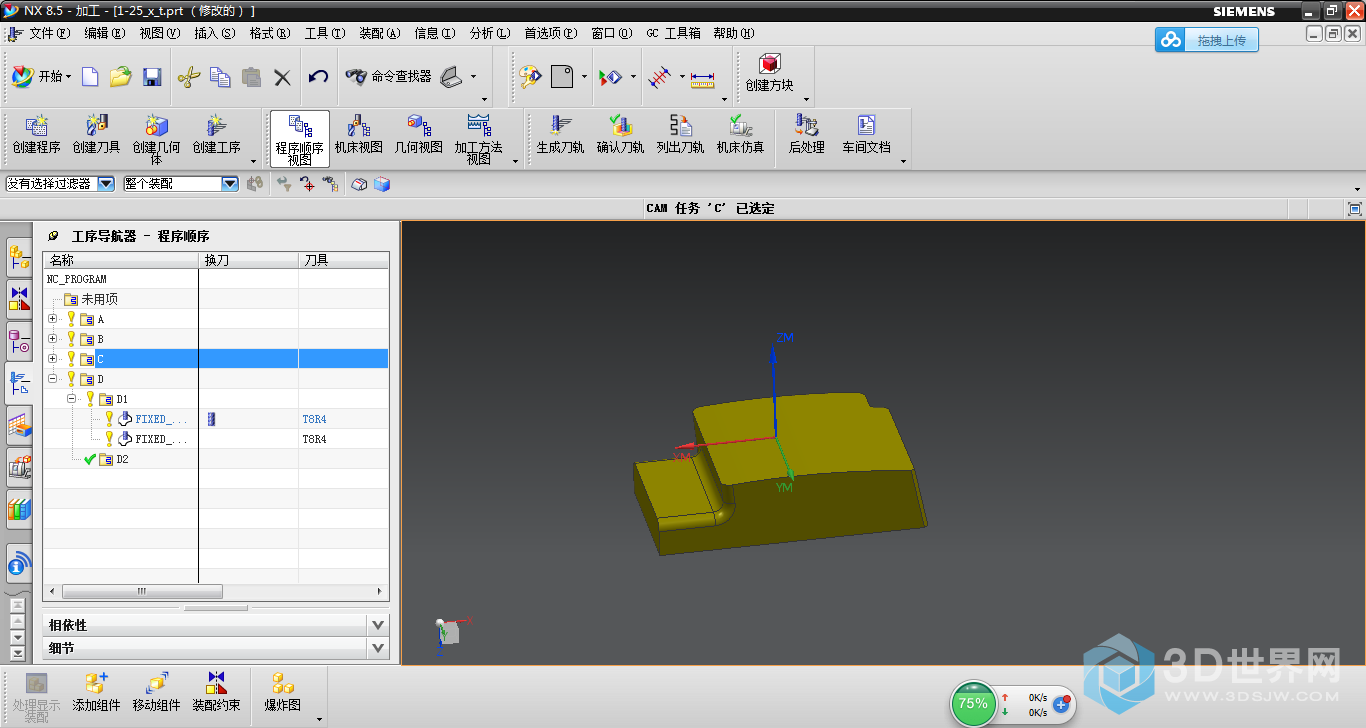Image resolution: width=1366 pixels, height=728 pixels.
Task: Expand program group B
Action: point(53,339)
